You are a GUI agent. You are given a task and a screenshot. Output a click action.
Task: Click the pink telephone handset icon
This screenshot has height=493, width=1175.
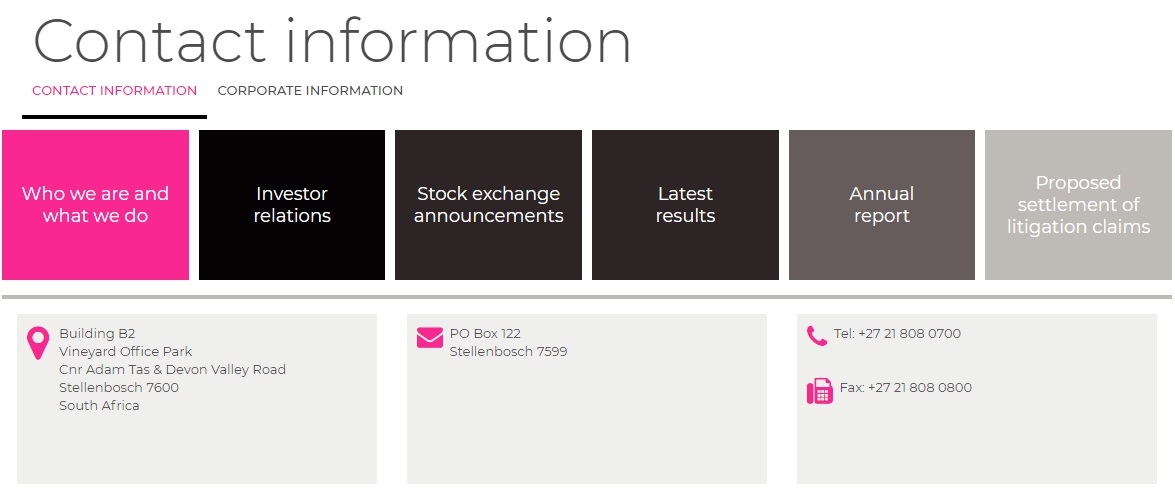click(x=817, y=336)
